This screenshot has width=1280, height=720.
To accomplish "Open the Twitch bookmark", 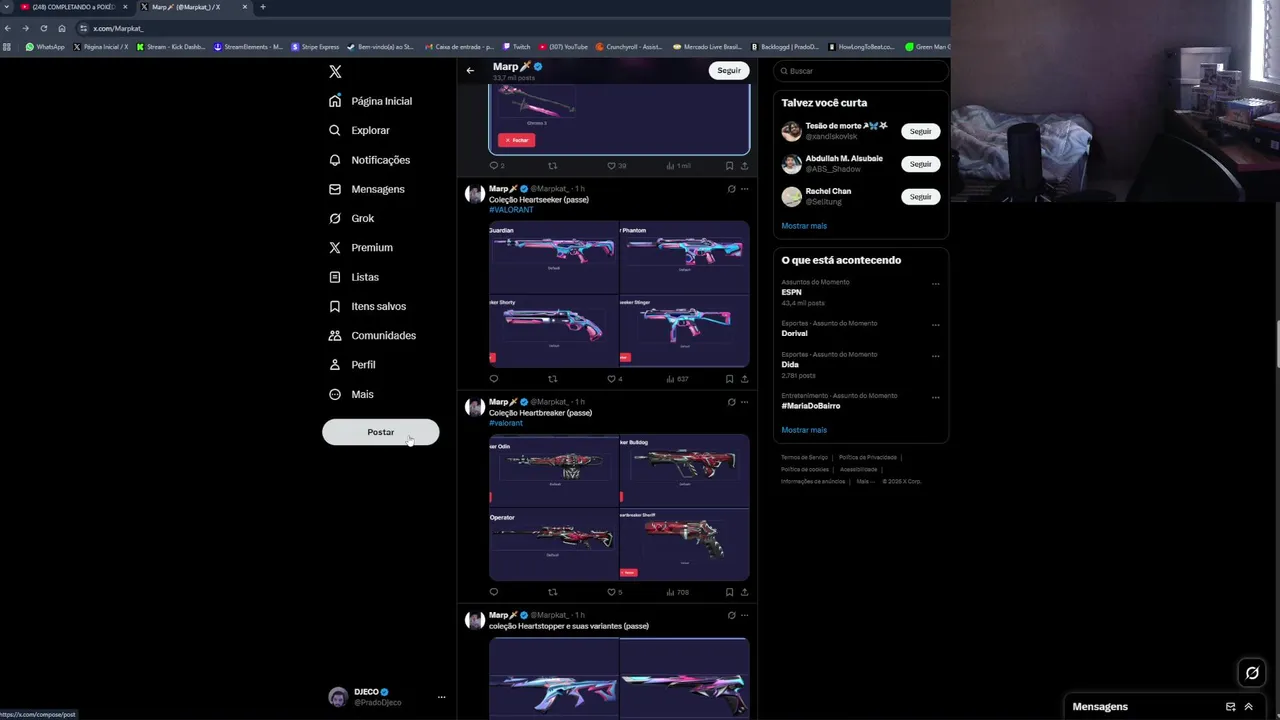I will click(x=517, y=47).
